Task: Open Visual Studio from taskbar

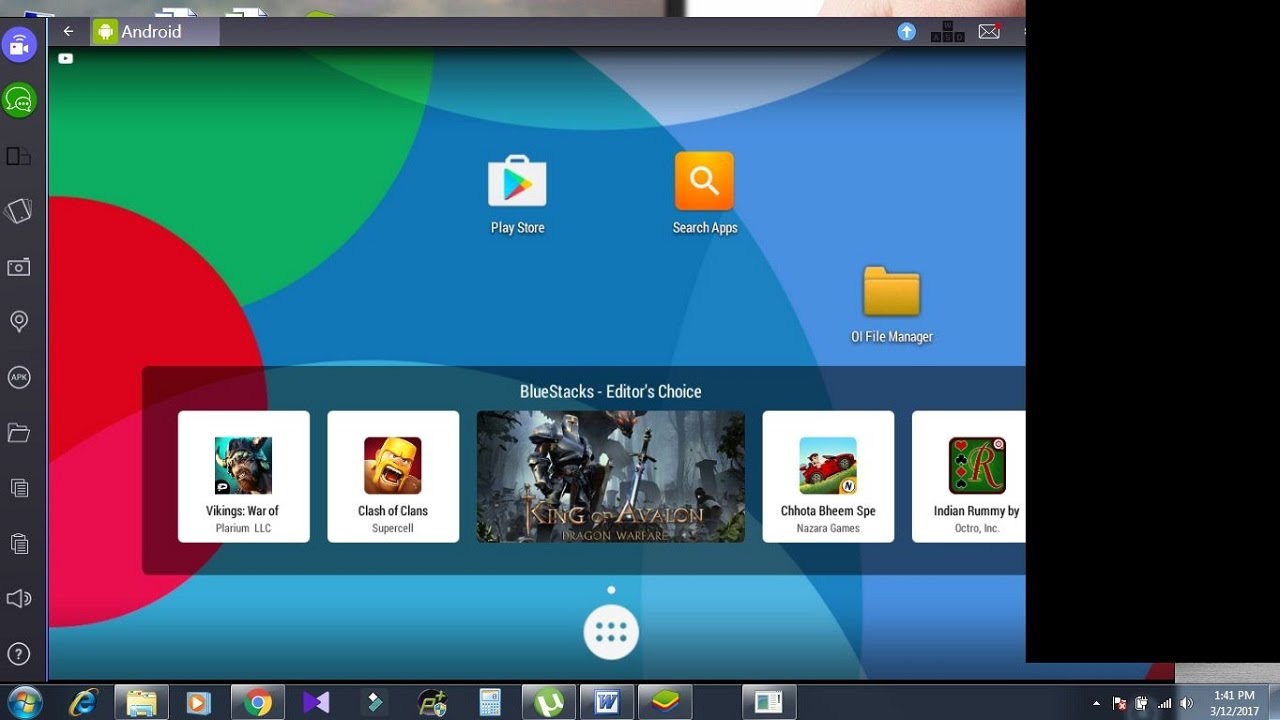Action: pos(316,702)
